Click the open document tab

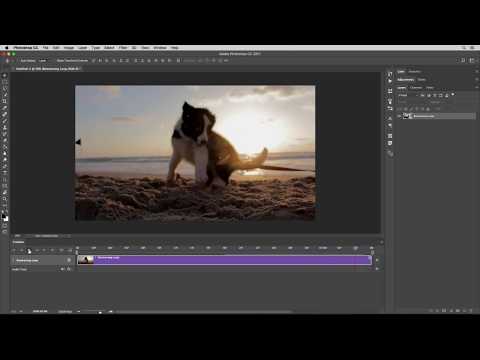tap(47, 69)
